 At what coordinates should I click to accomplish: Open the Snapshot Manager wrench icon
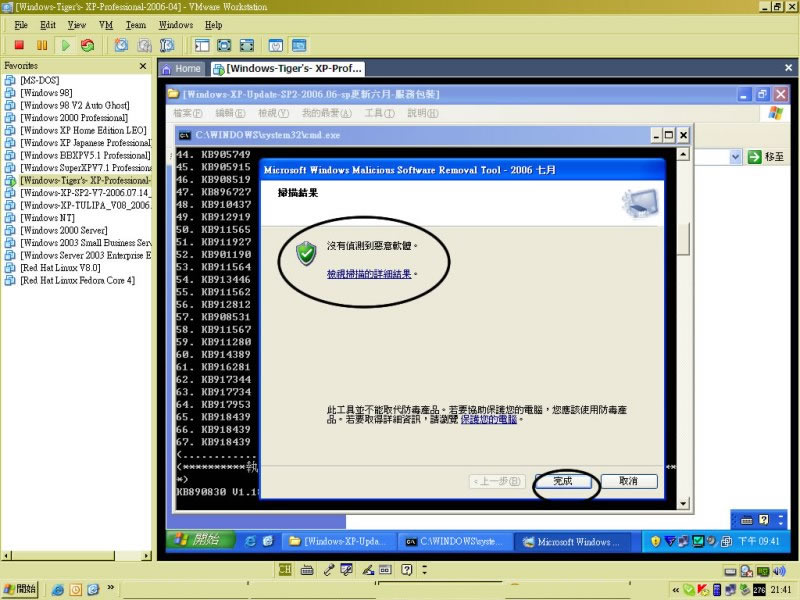[167, 45]
